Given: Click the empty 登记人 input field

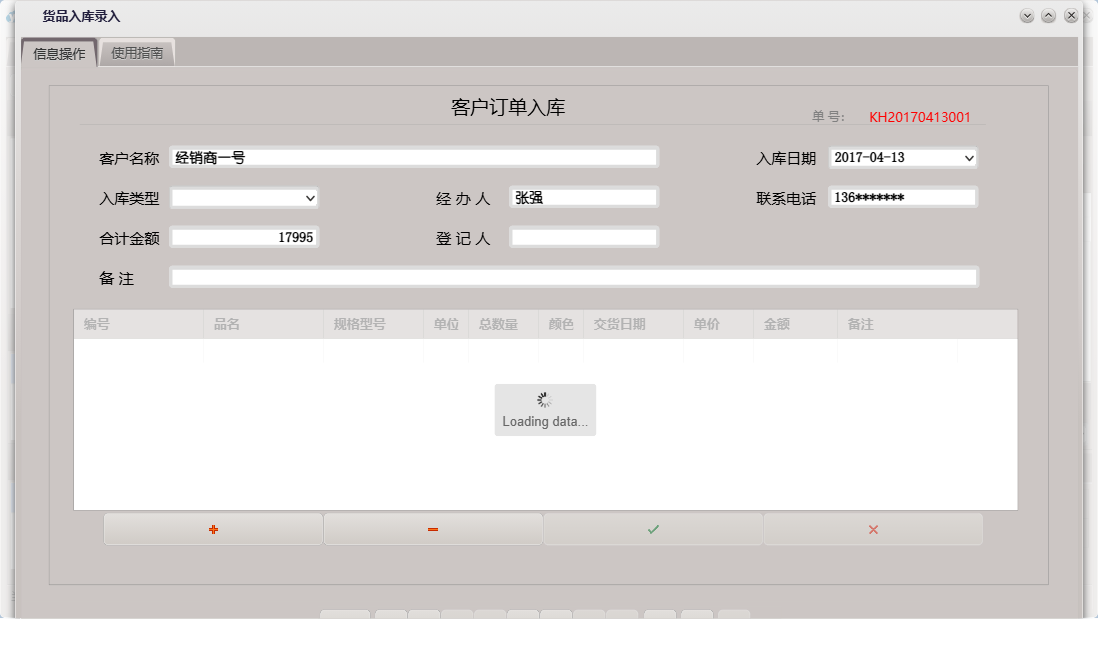Looking at the screenshot, I should pos(584,236).
